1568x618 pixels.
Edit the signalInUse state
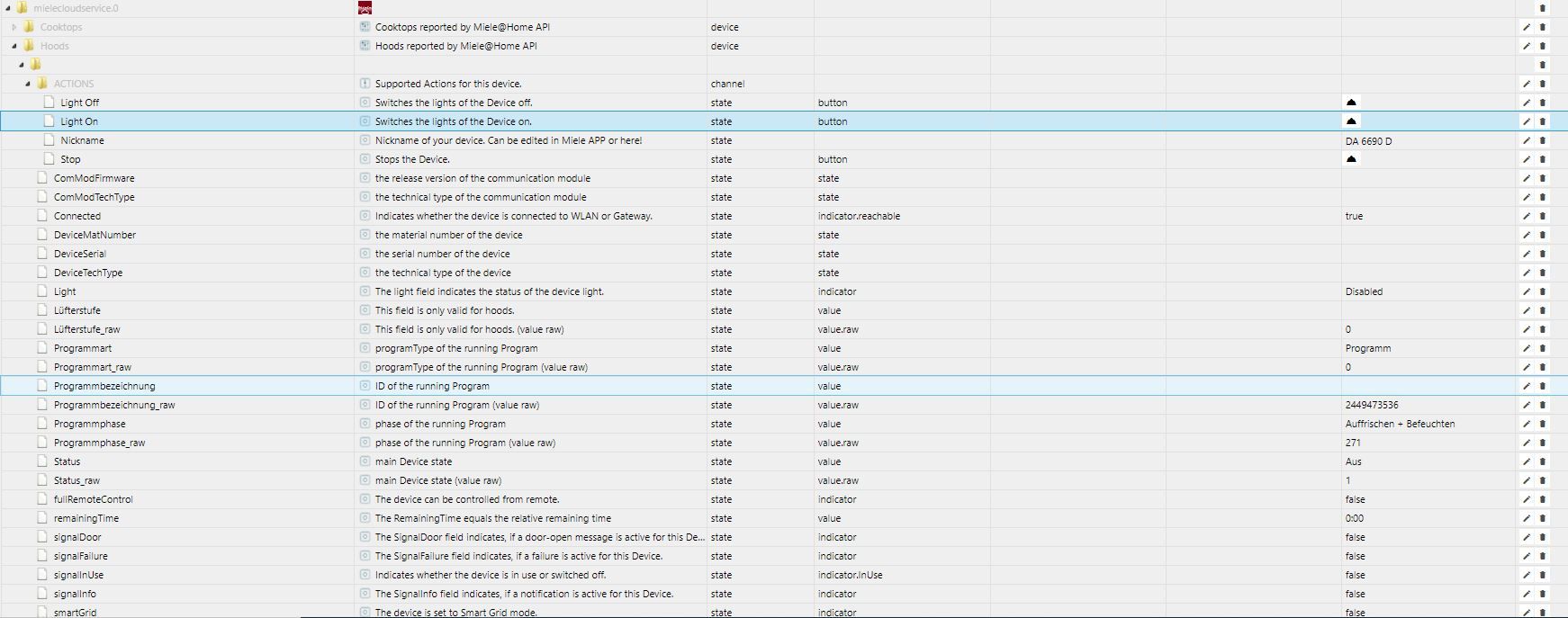[1527, 575]
